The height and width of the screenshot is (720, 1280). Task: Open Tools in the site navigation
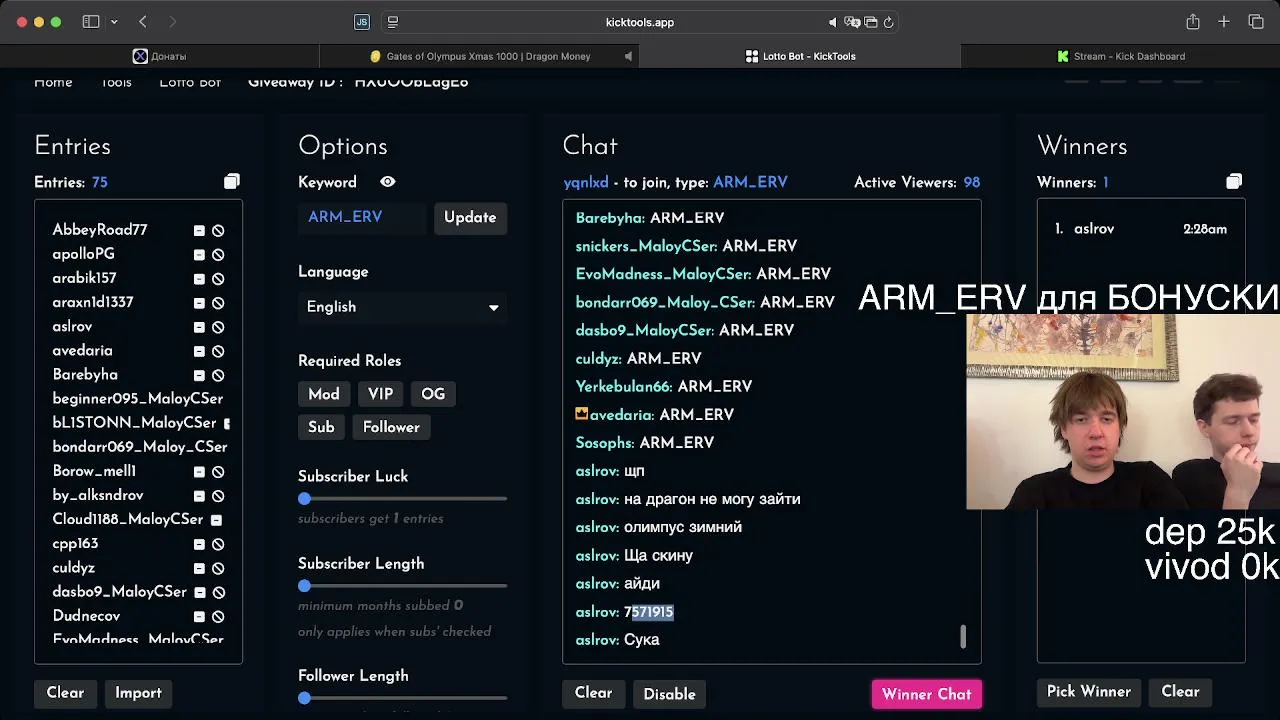[116, 82]
